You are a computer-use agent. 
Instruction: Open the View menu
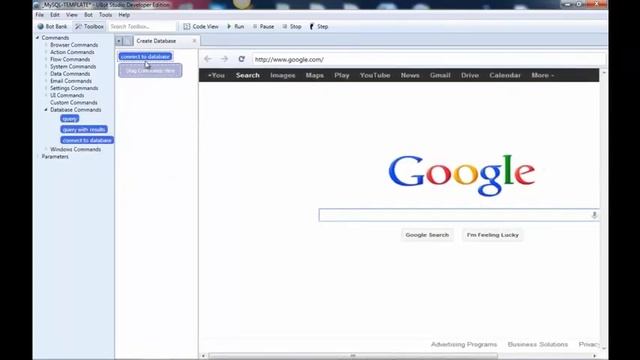pos(71,15)
